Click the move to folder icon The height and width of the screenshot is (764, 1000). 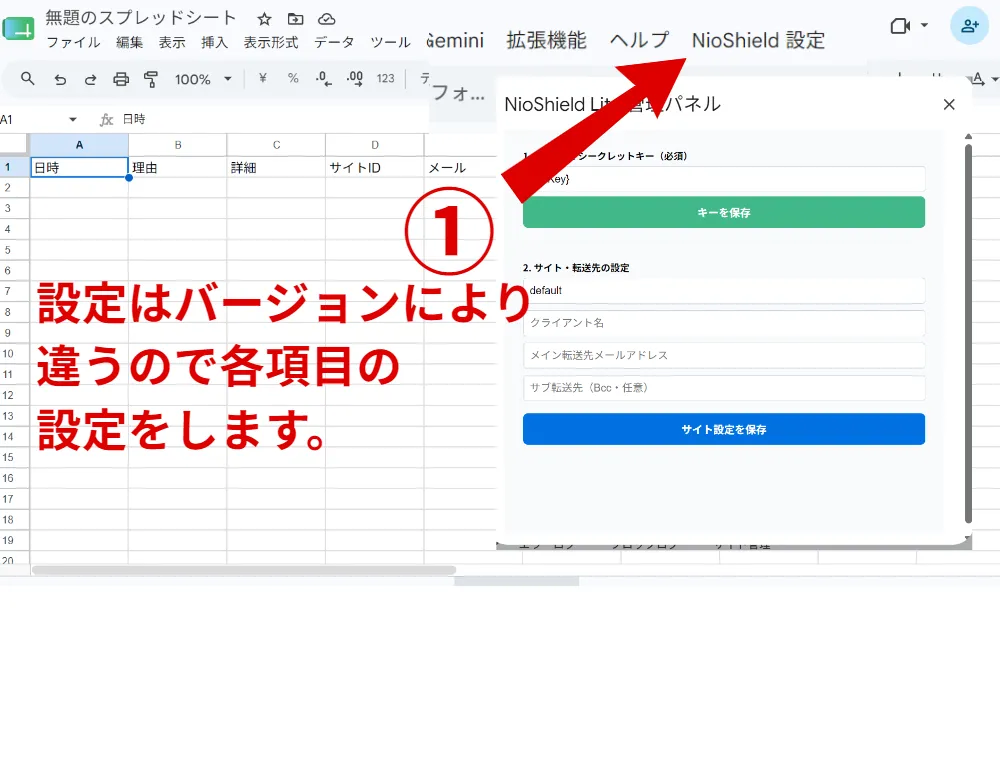point(295,18)
